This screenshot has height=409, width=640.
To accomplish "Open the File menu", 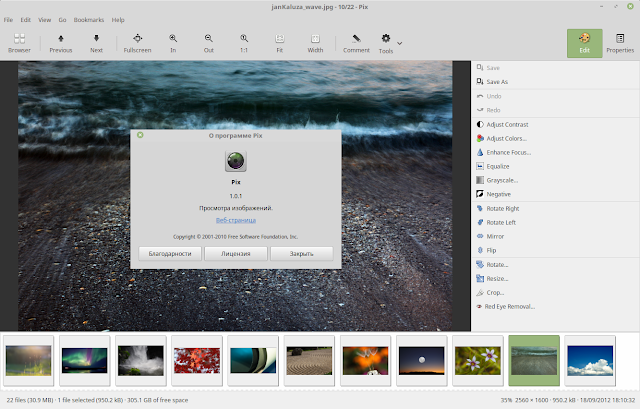I will point(8,20).
